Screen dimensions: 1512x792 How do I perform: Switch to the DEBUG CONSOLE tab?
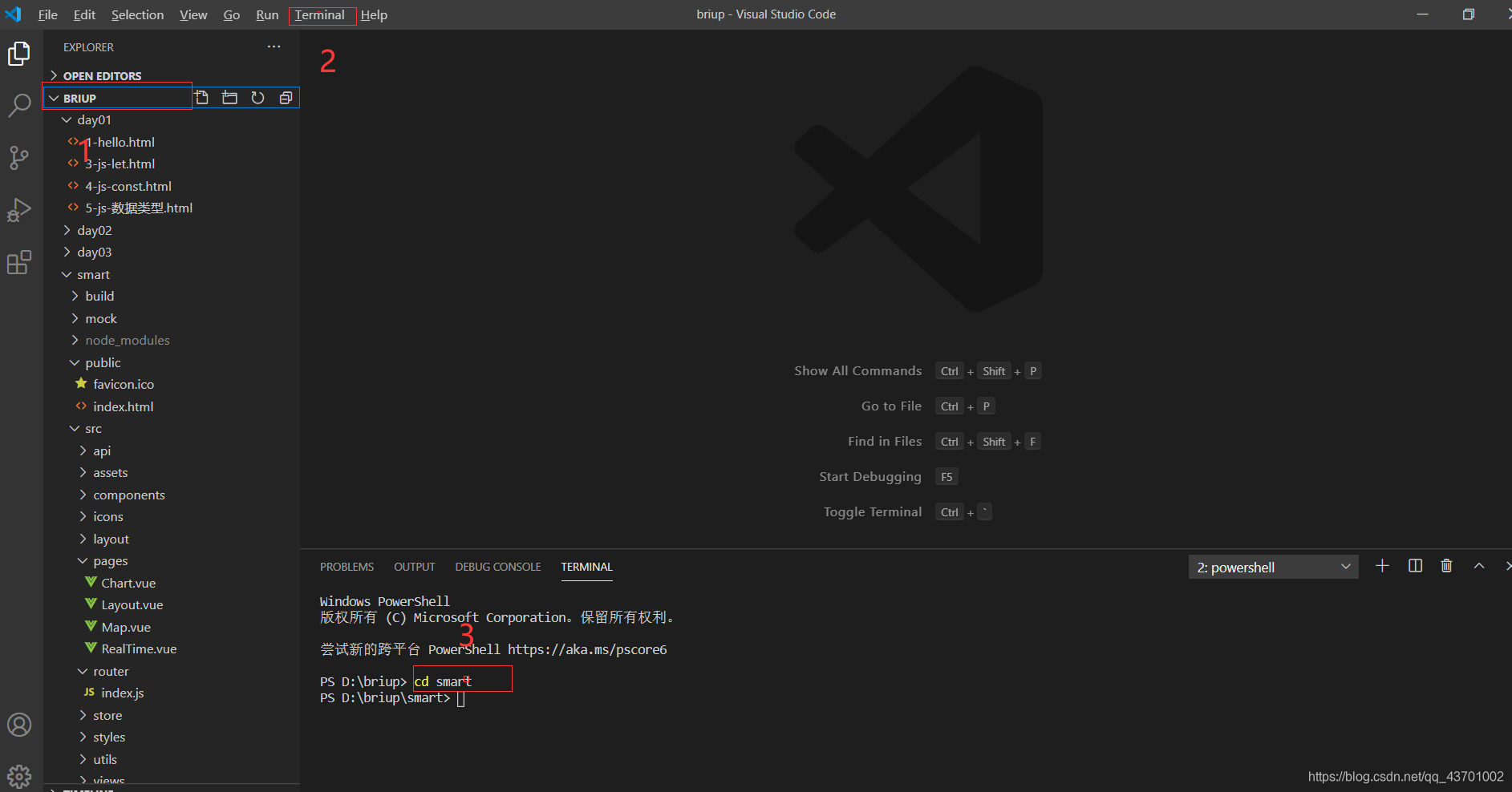[498, 567]
